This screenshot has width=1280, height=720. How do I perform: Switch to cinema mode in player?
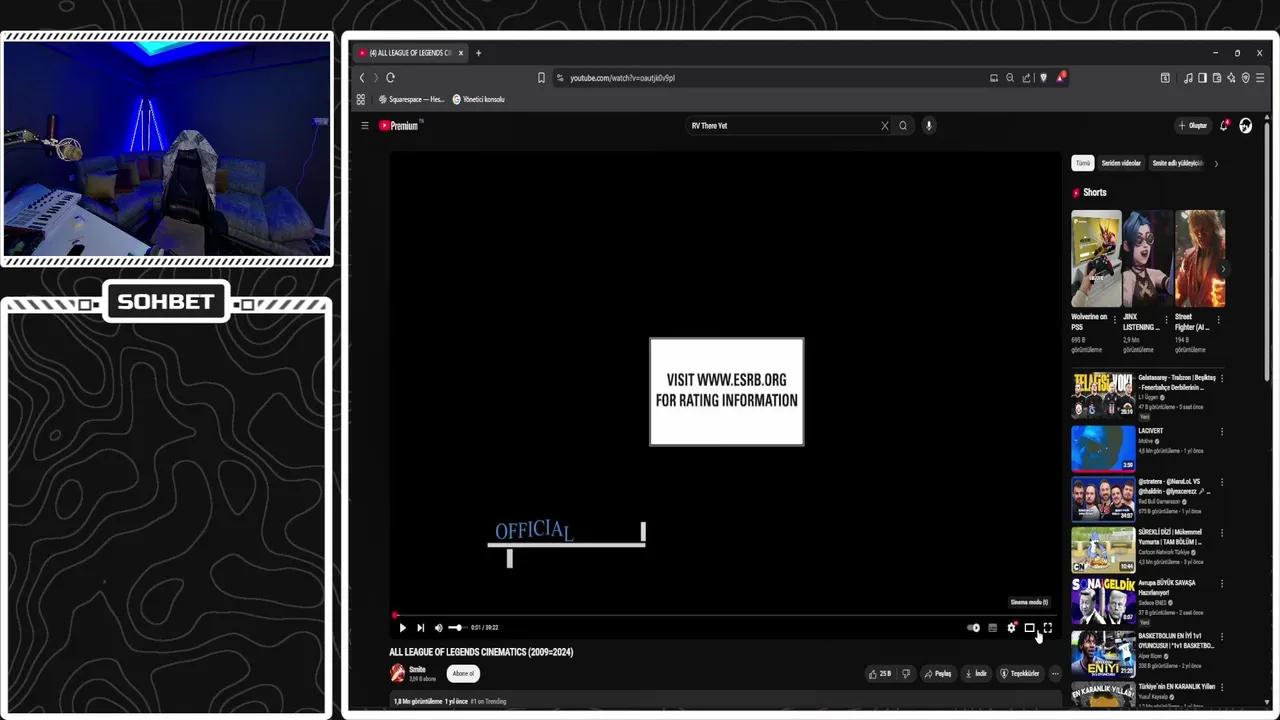(1029, 628)
